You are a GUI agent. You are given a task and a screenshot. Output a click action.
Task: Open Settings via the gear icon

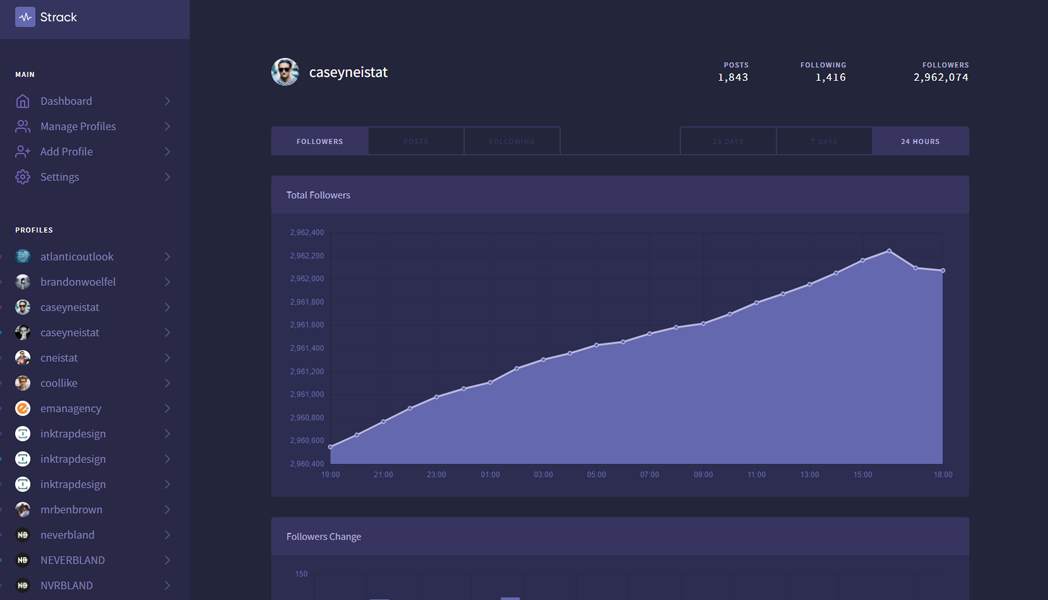pyautogui.click(x=23, y=176)
